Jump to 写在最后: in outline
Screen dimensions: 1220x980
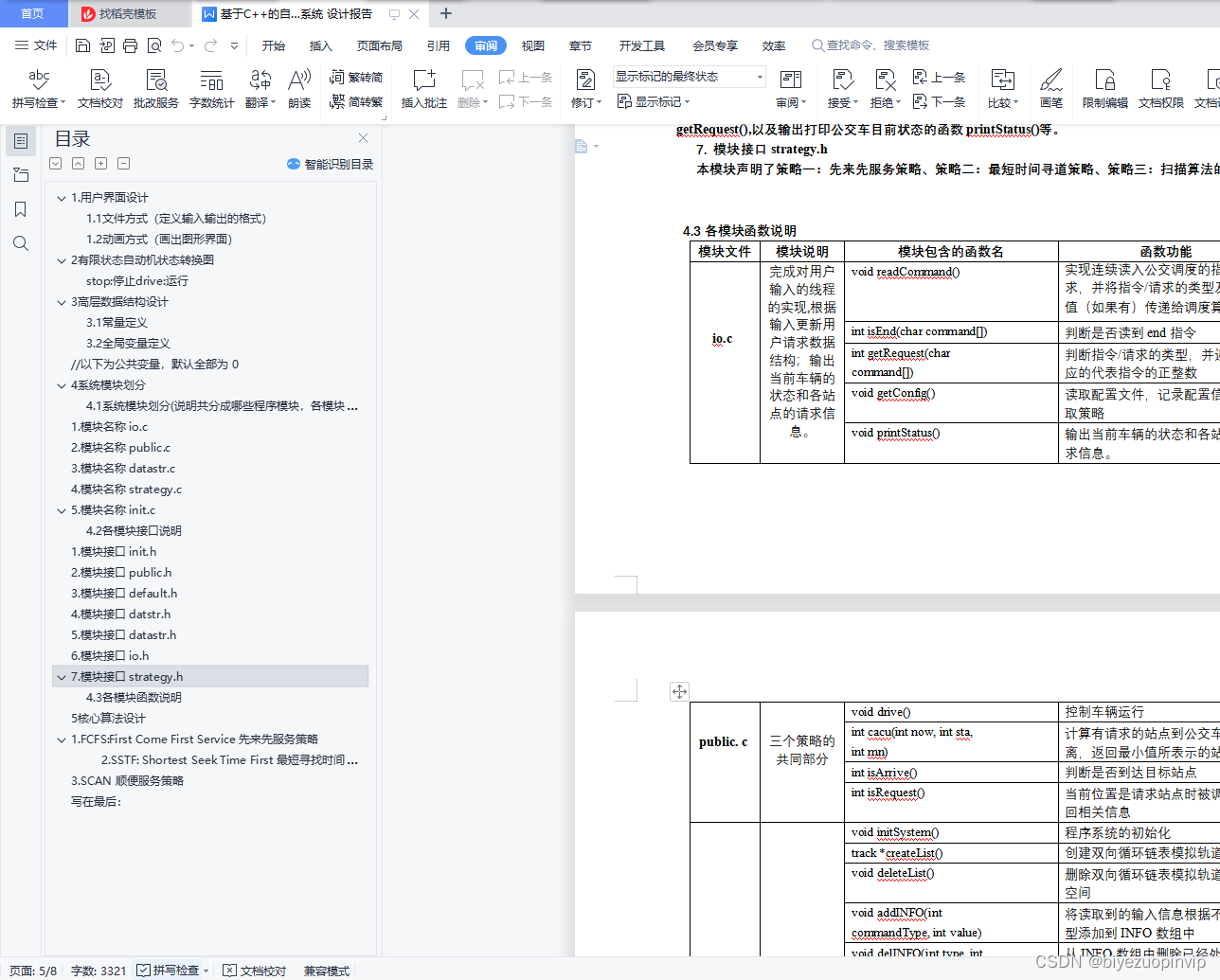(96, 802)
